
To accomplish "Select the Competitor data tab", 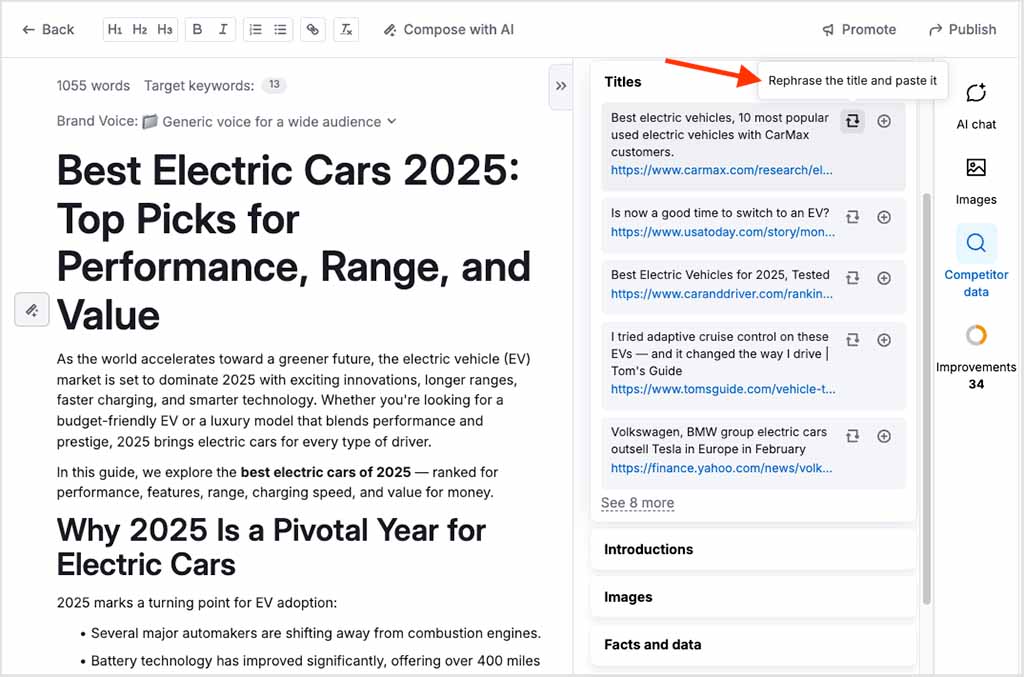I will coord(976,262).
